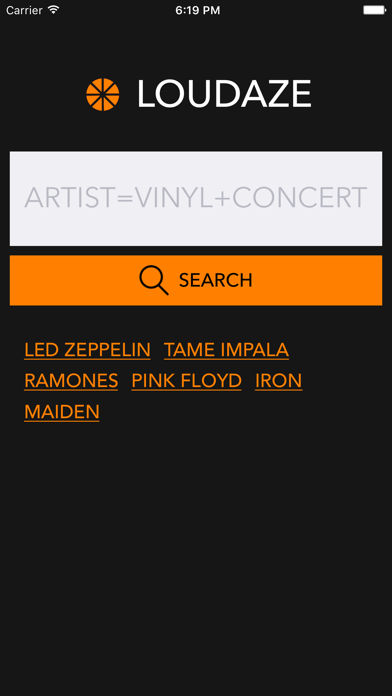The width and height of the screenshot is (392, 696).
Task: Tap the battery indicator icon
Action: [x=375, y=10]
